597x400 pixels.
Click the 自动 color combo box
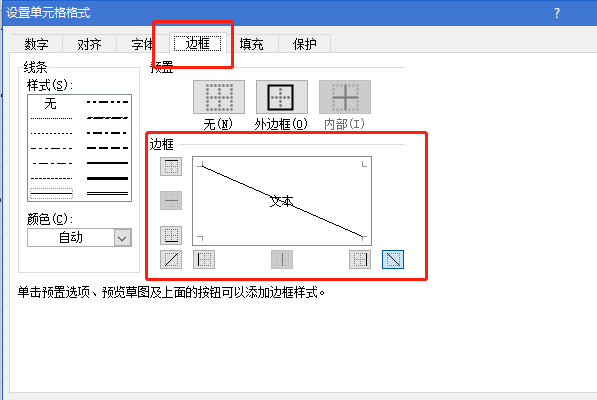click(x=80, y=238)
